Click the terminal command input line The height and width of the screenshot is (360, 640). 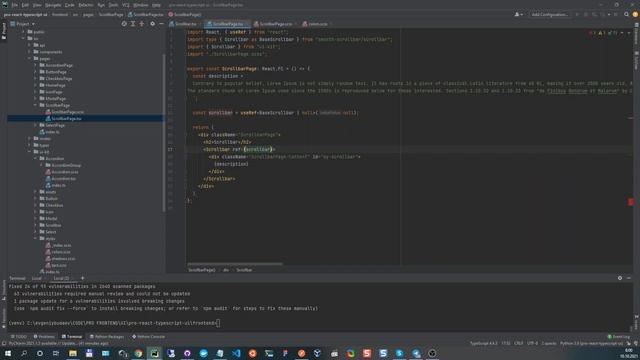pyautogui.click(x=114, y=323)
